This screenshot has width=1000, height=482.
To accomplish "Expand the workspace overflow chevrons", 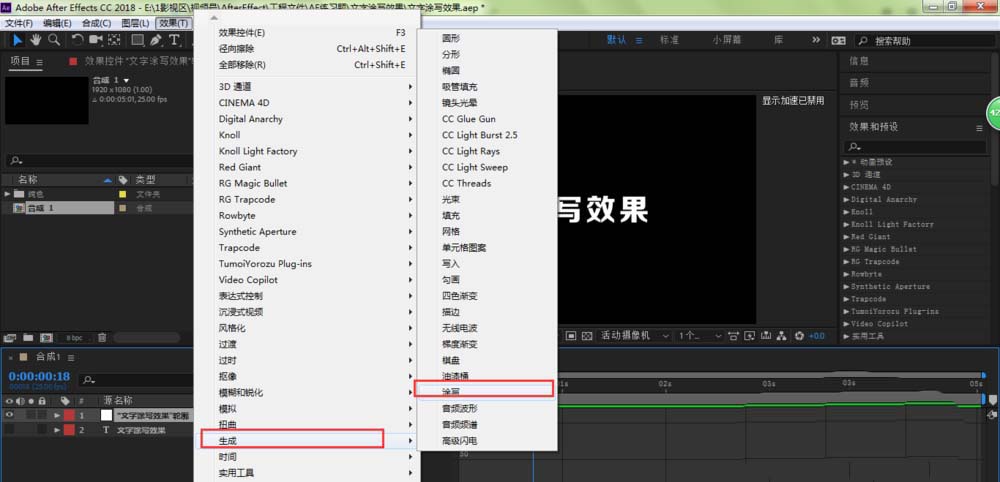I will click(816, 40).
